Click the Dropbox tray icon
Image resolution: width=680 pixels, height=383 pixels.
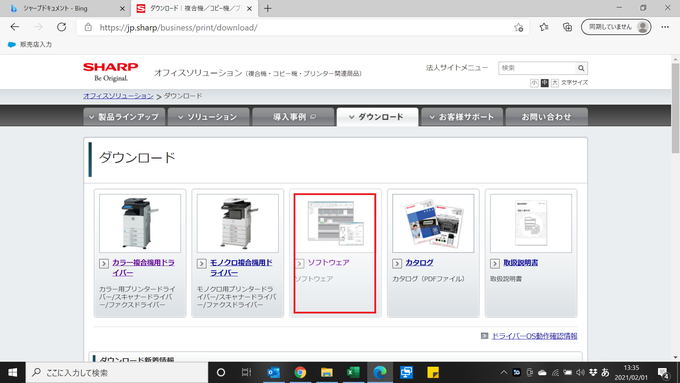[593, 372]
